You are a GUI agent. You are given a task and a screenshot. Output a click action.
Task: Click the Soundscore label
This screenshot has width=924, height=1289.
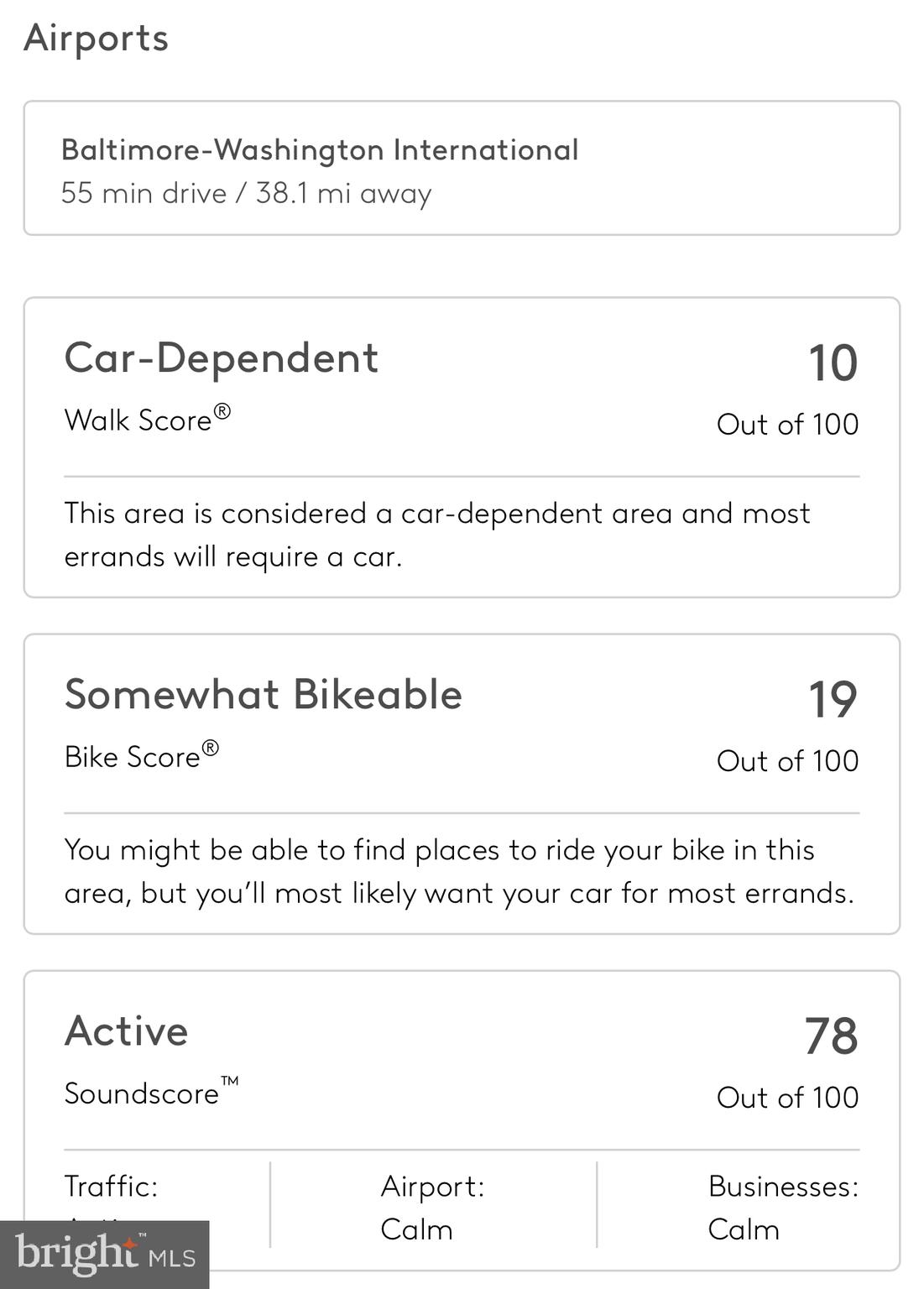coord(151,1093)
